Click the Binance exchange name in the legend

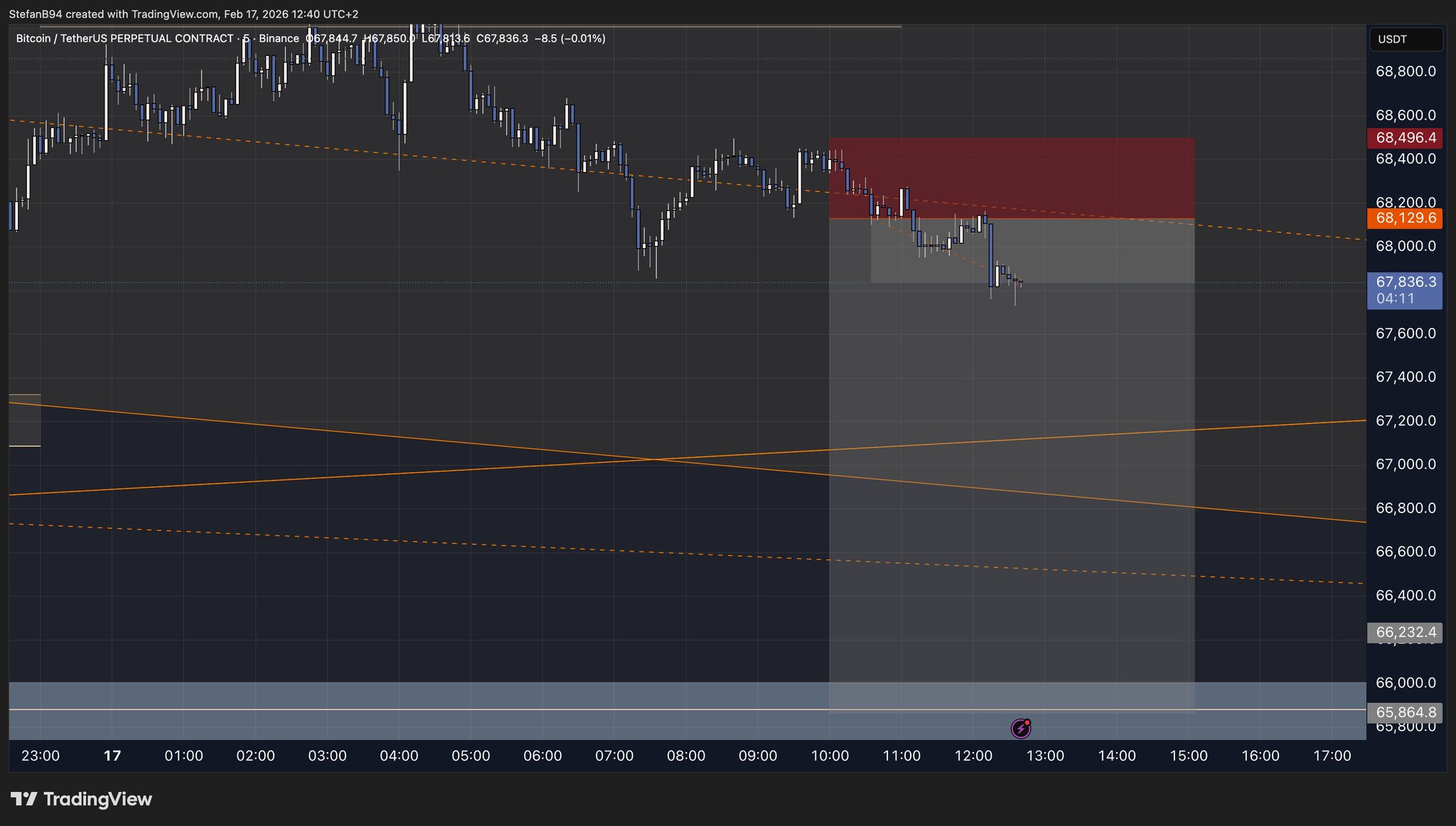279,38
